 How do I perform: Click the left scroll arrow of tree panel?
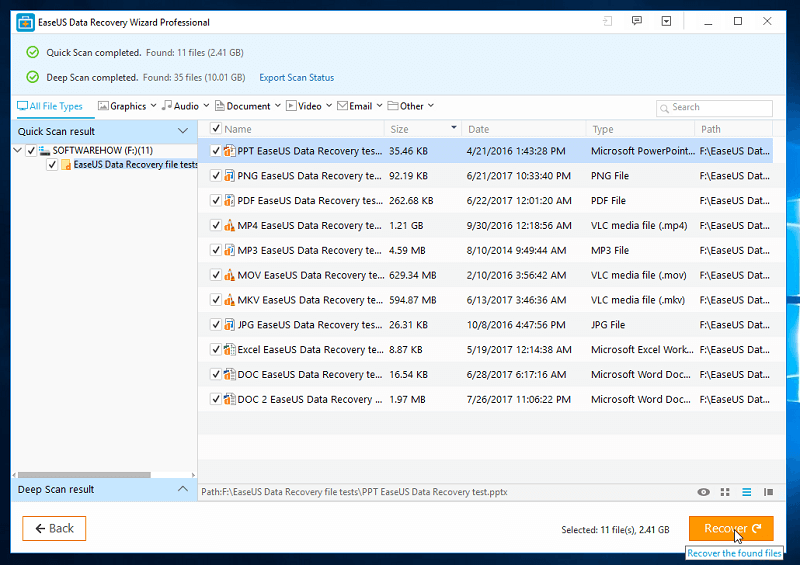coord(14,475)
